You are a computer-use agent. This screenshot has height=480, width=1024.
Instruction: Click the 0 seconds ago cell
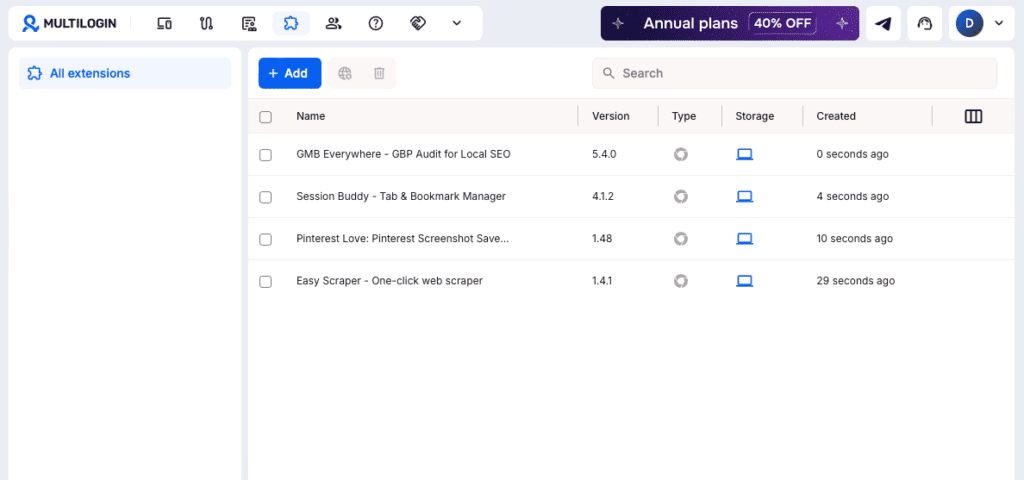click(852, 154)
